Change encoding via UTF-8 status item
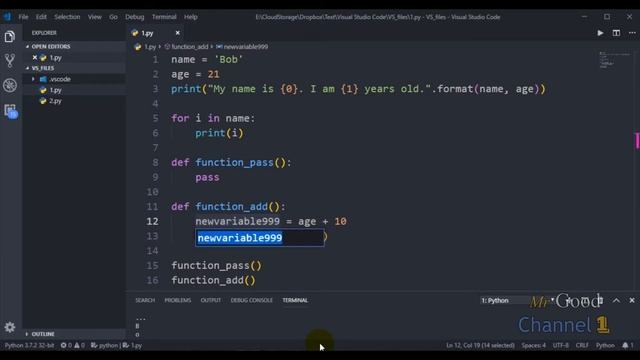 (561, 345)
